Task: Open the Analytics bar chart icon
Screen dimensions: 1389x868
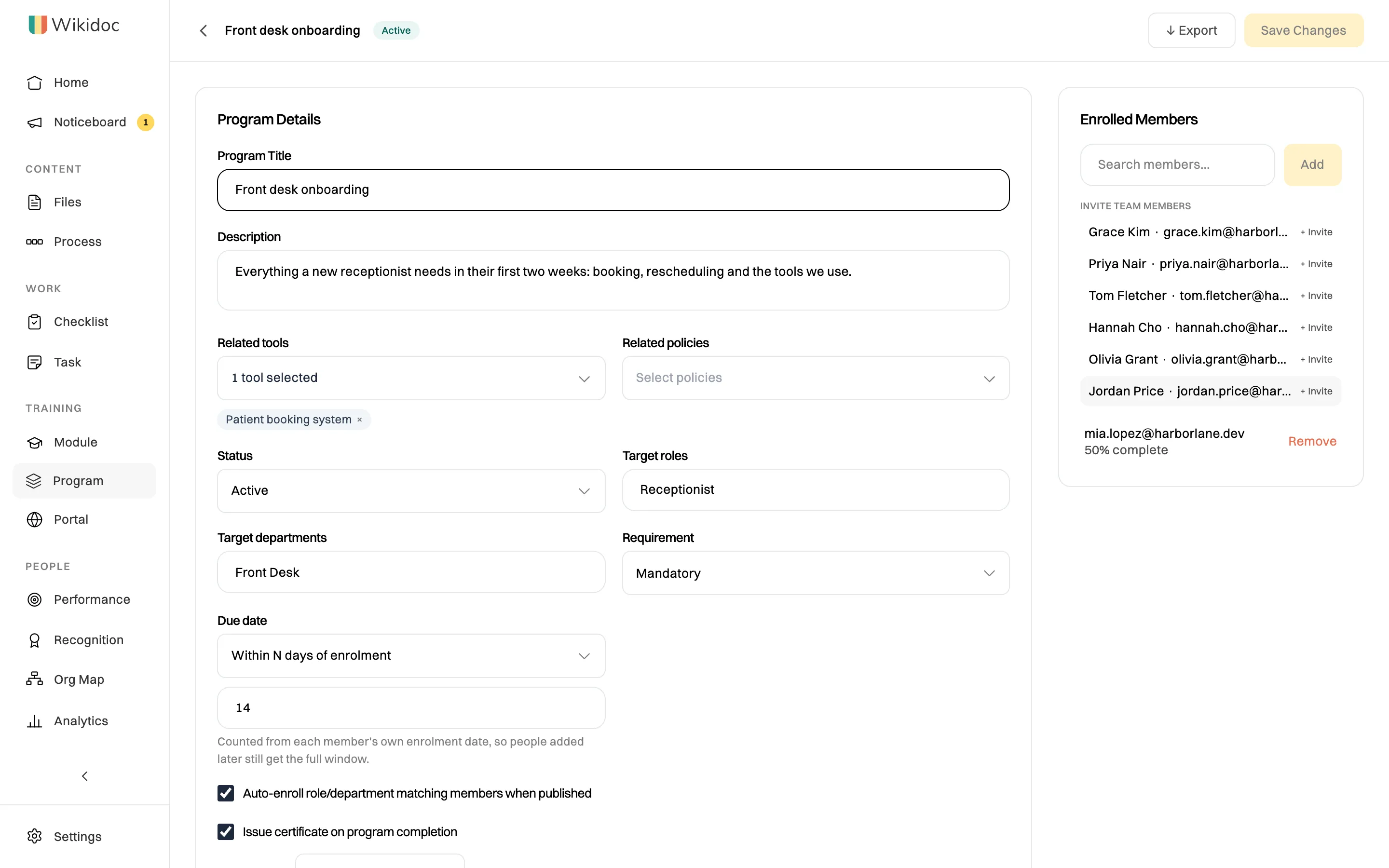Action: click(x=34, y=721)
